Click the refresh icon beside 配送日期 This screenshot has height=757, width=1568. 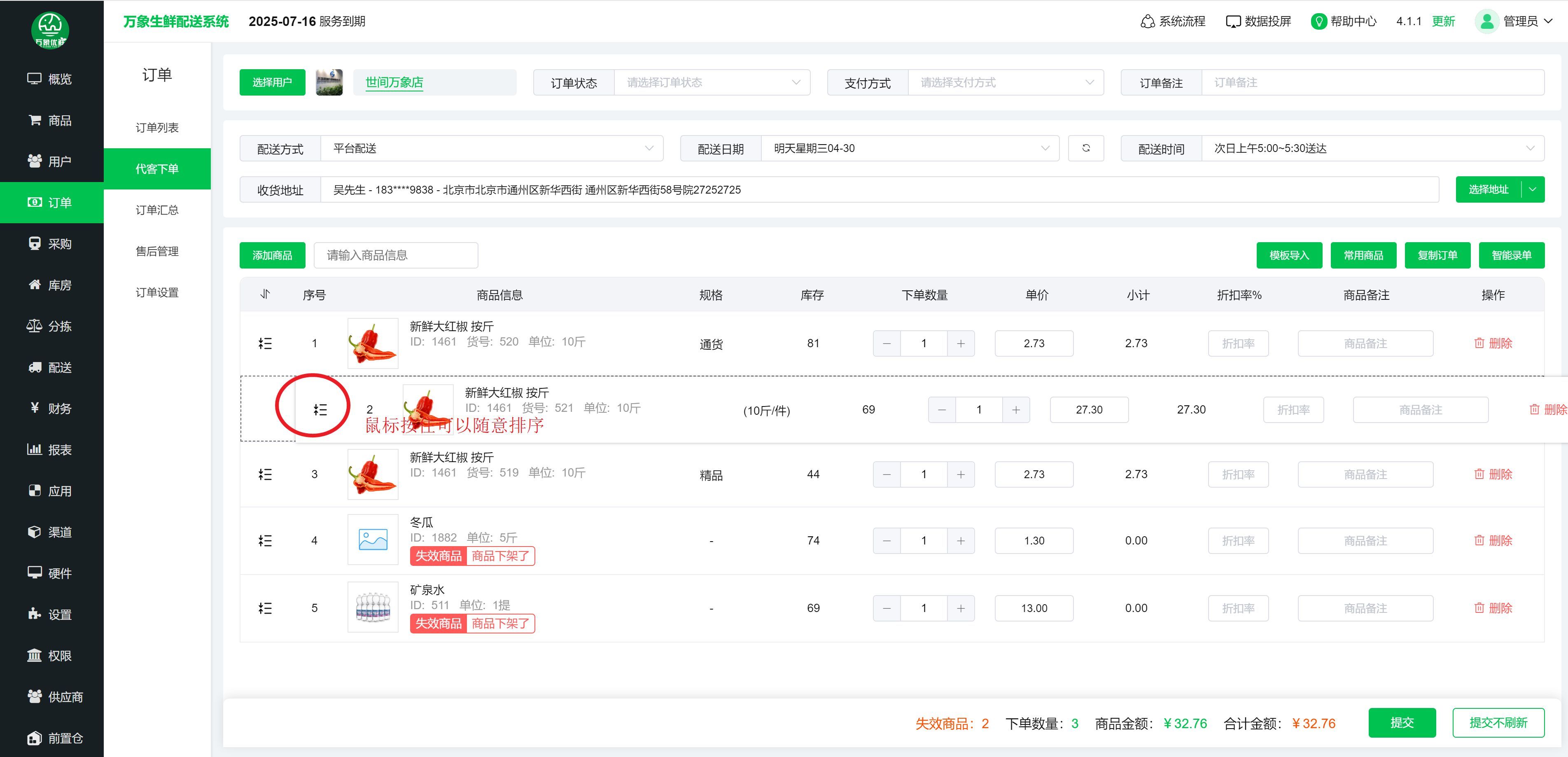point(1085,148)
